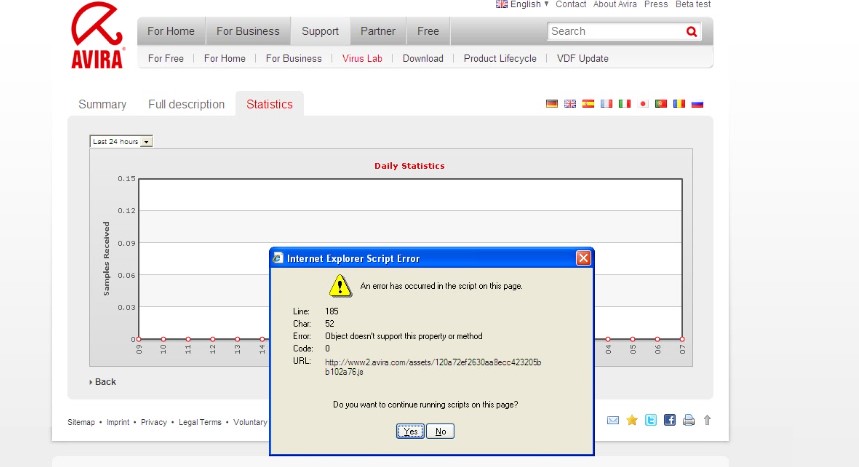Choose the Spanish flag language

pyautogui.click(x=588, y=104)
